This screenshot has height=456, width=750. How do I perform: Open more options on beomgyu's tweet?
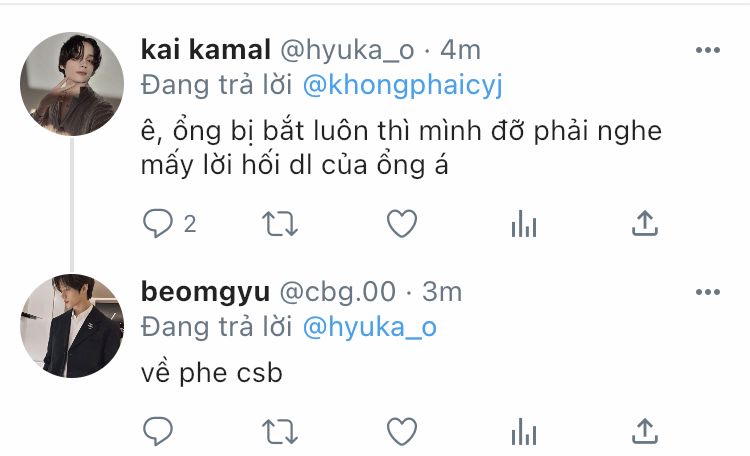tap(708, 292)
